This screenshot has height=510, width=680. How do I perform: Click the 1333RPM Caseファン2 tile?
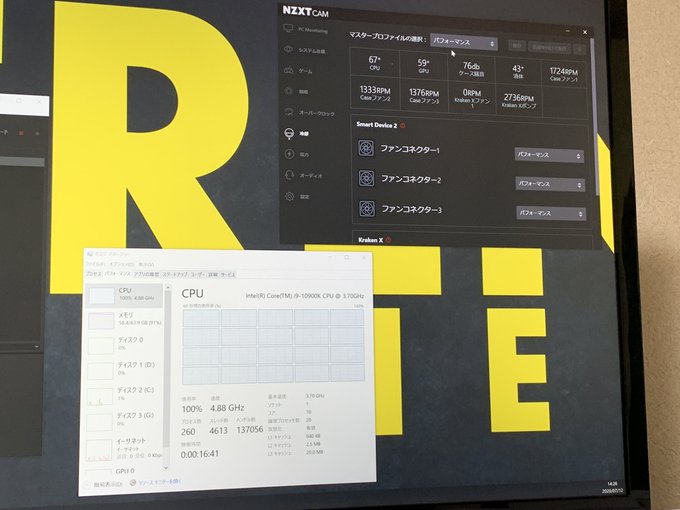[375, 93]
